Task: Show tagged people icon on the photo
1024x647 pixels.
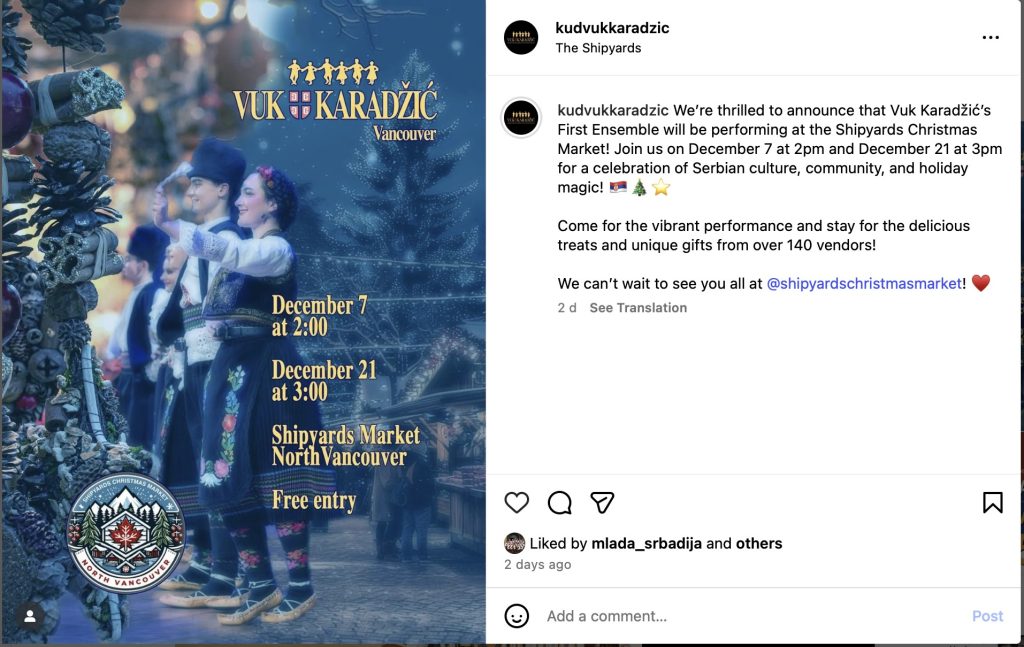Action: click(30, 616)
